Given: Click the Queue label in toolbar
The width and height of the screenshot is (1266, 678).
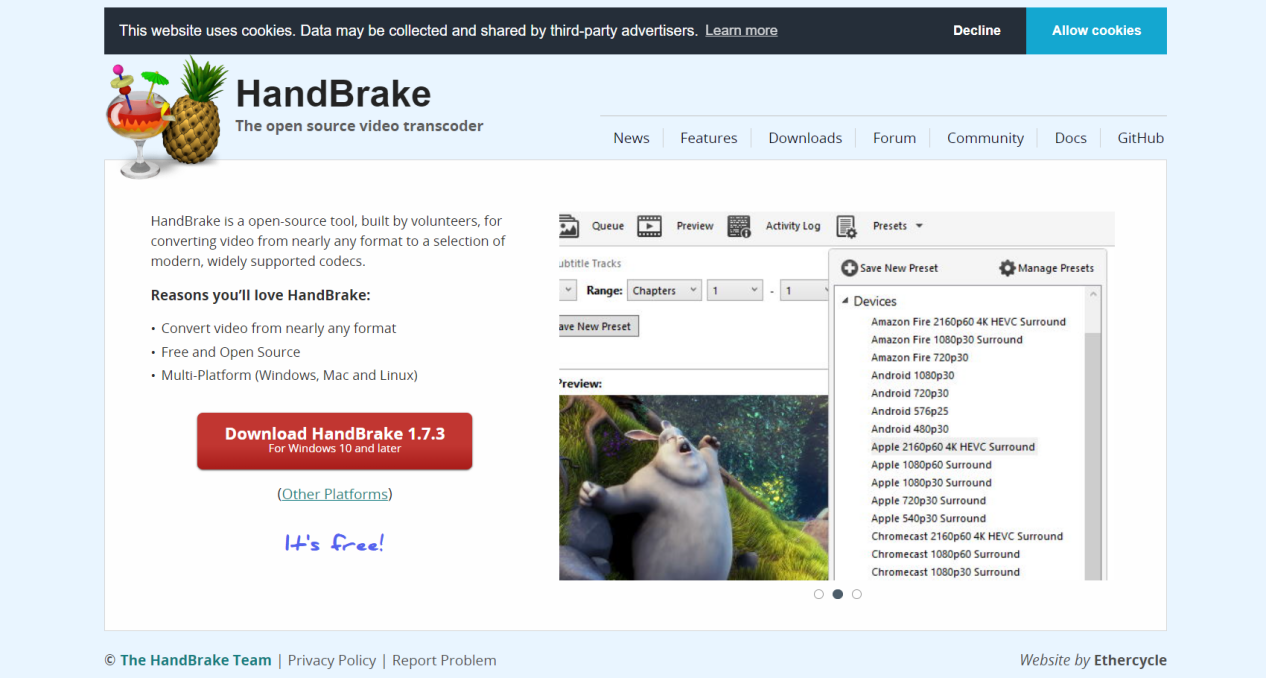Looking at the screenshot, I should (608, 226).
